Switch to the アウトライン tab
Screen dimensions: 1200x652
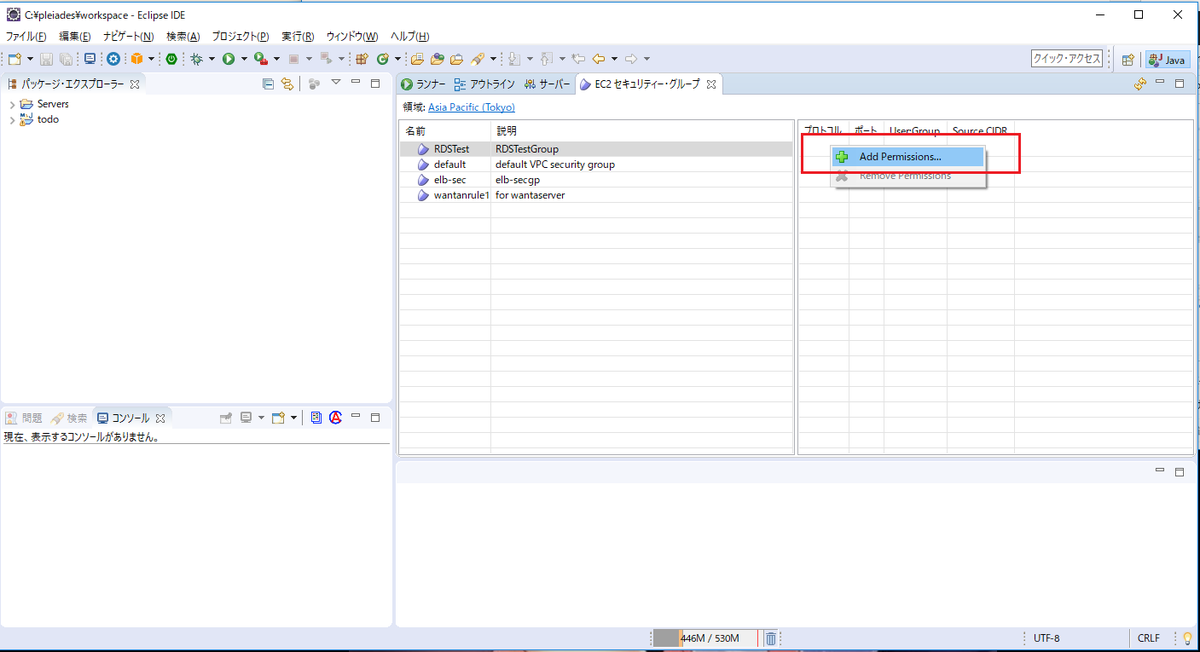[484, 84]
